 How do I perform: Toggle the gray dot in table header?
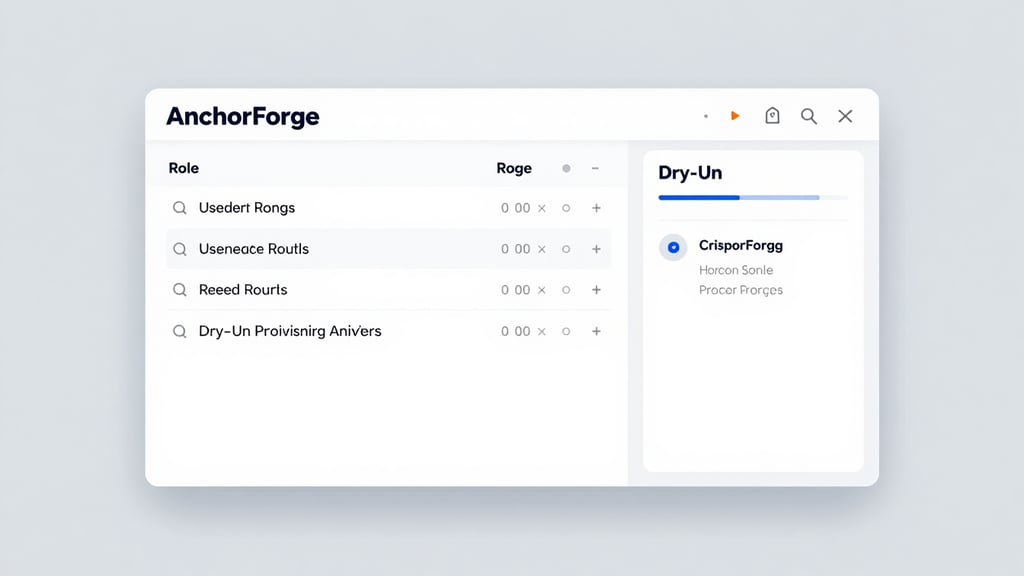click(566, 168)
